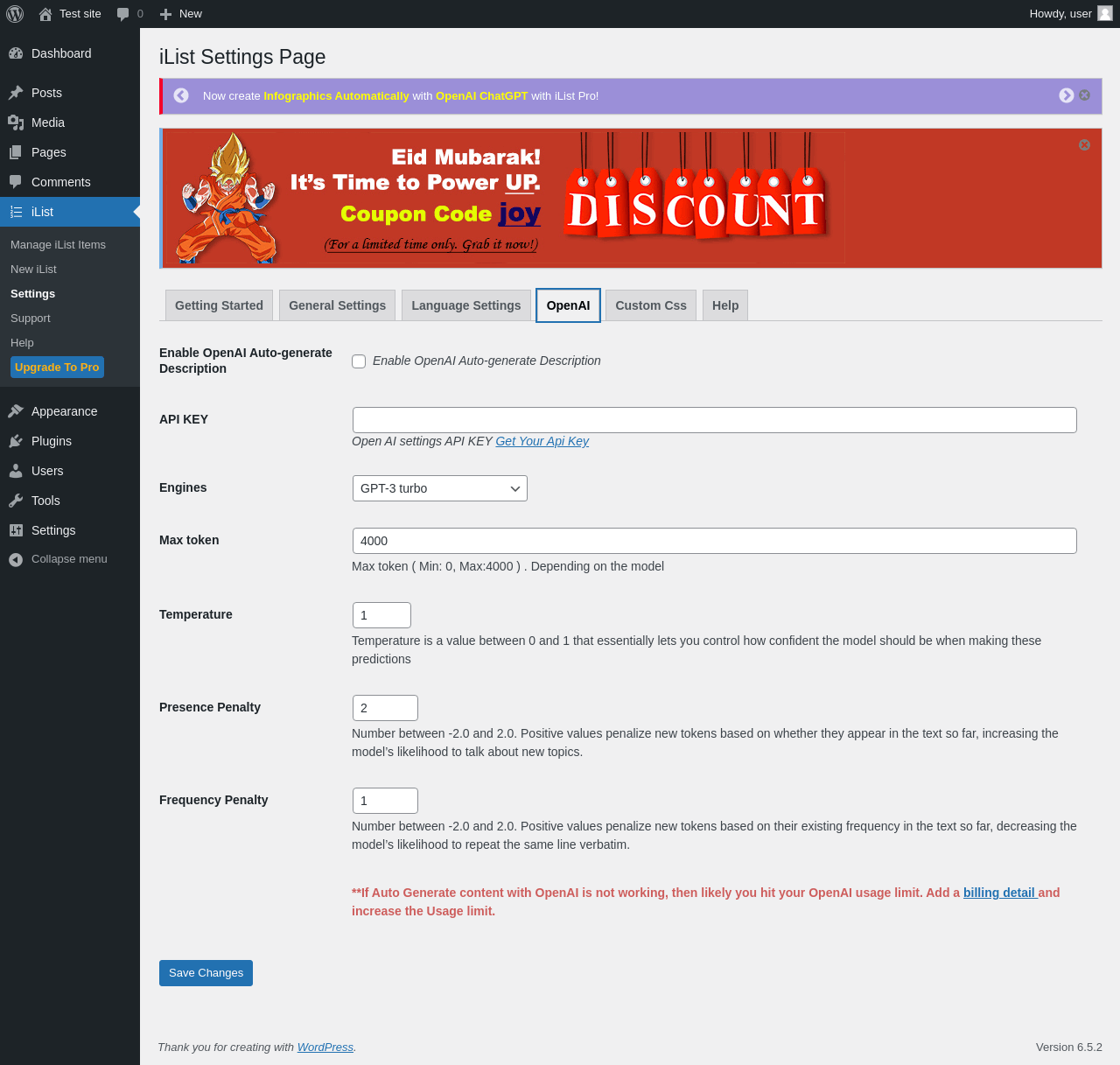Close the red discount banner
Viewport: 1120px width, 1065px height.
tap(1085, 145)
